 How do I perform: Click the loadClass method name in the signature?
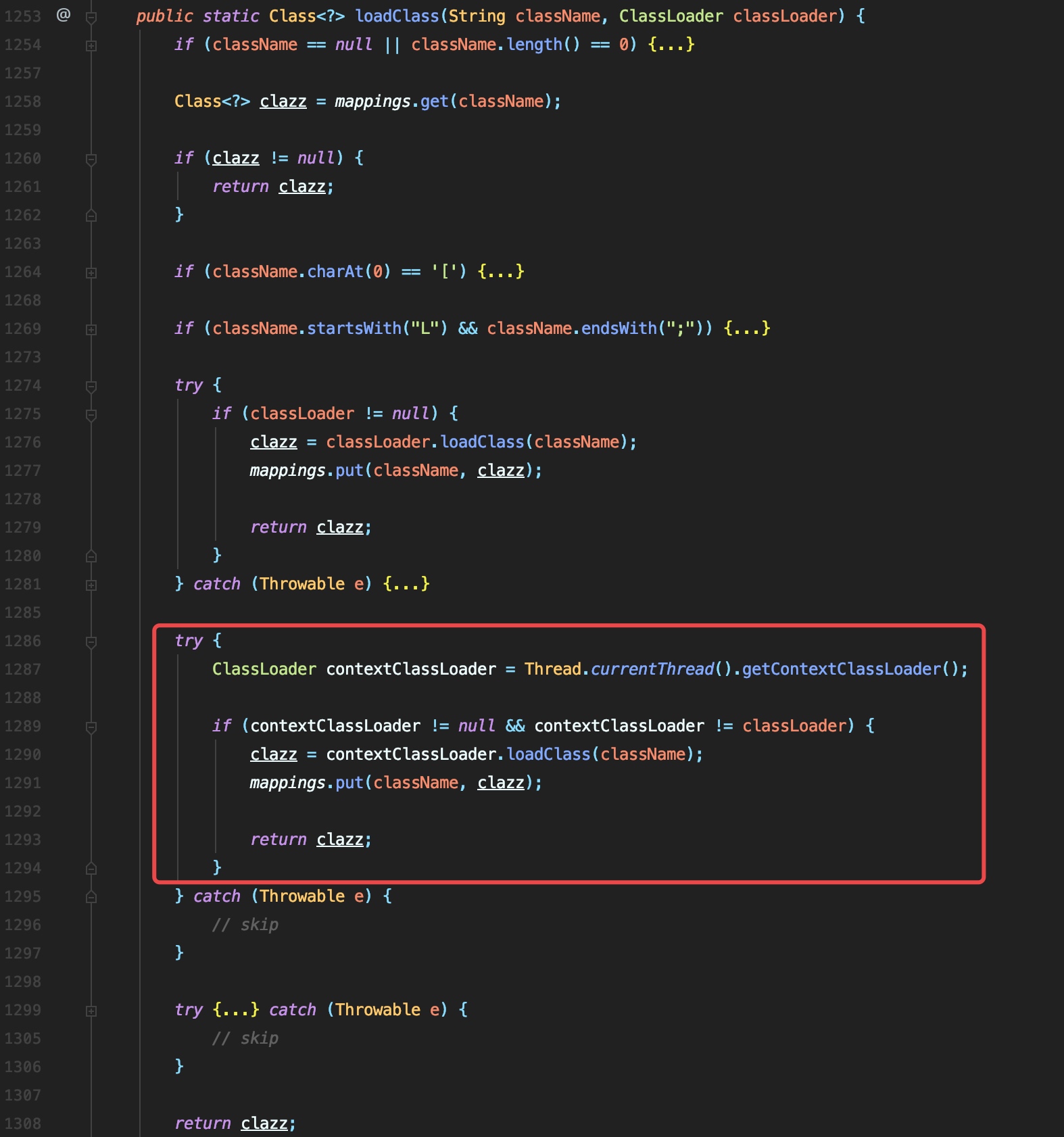tap(397, 16)
